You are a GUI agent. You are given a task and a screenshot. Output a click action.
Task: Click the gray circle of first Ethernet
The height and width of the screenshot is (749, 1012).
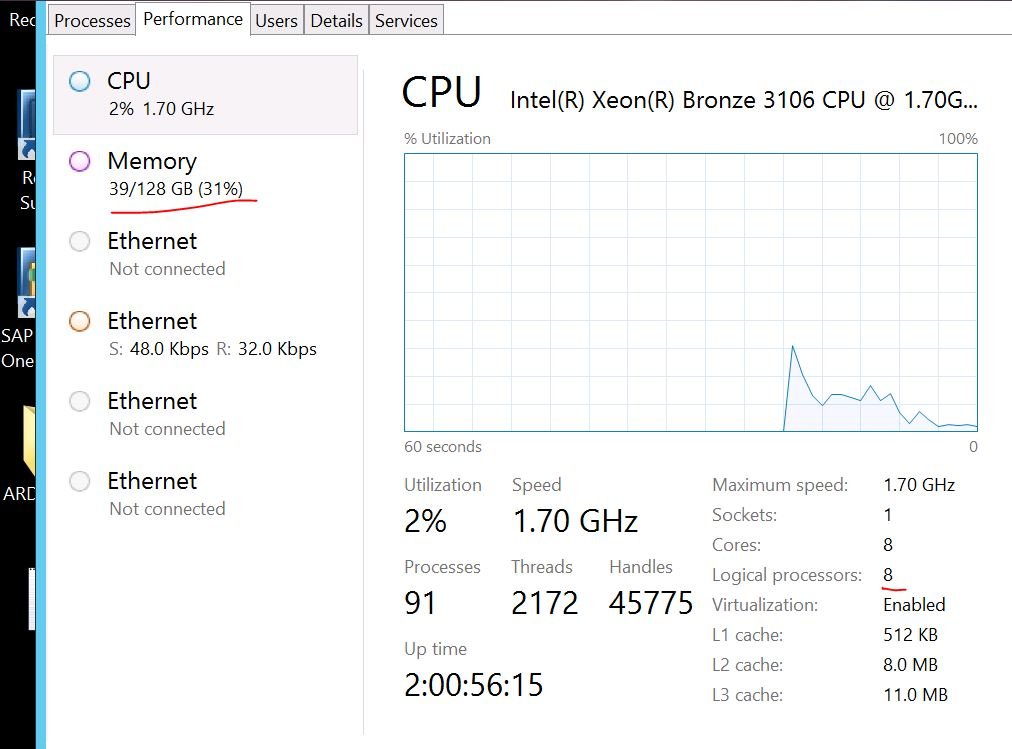(x=79, y=241)
